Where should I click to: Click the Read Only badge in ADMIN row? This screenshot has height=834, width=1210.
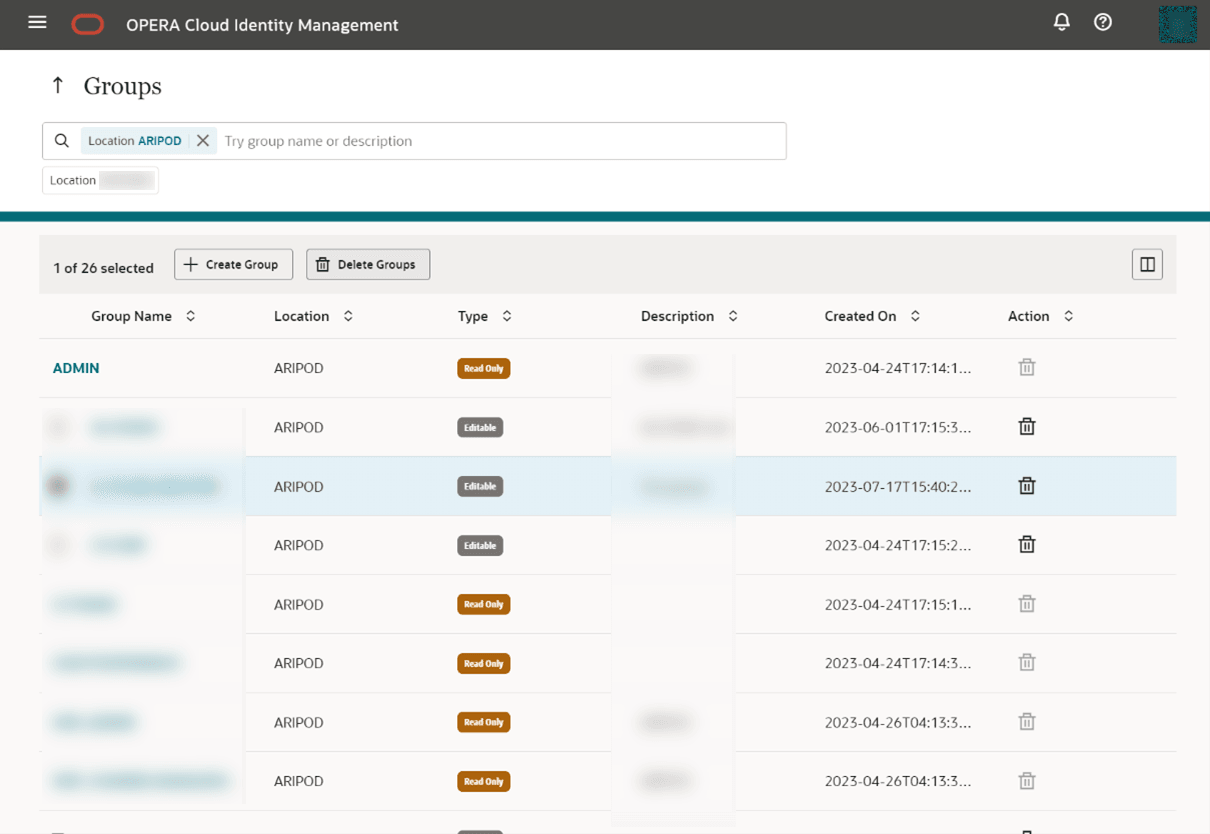coord(484,368)
